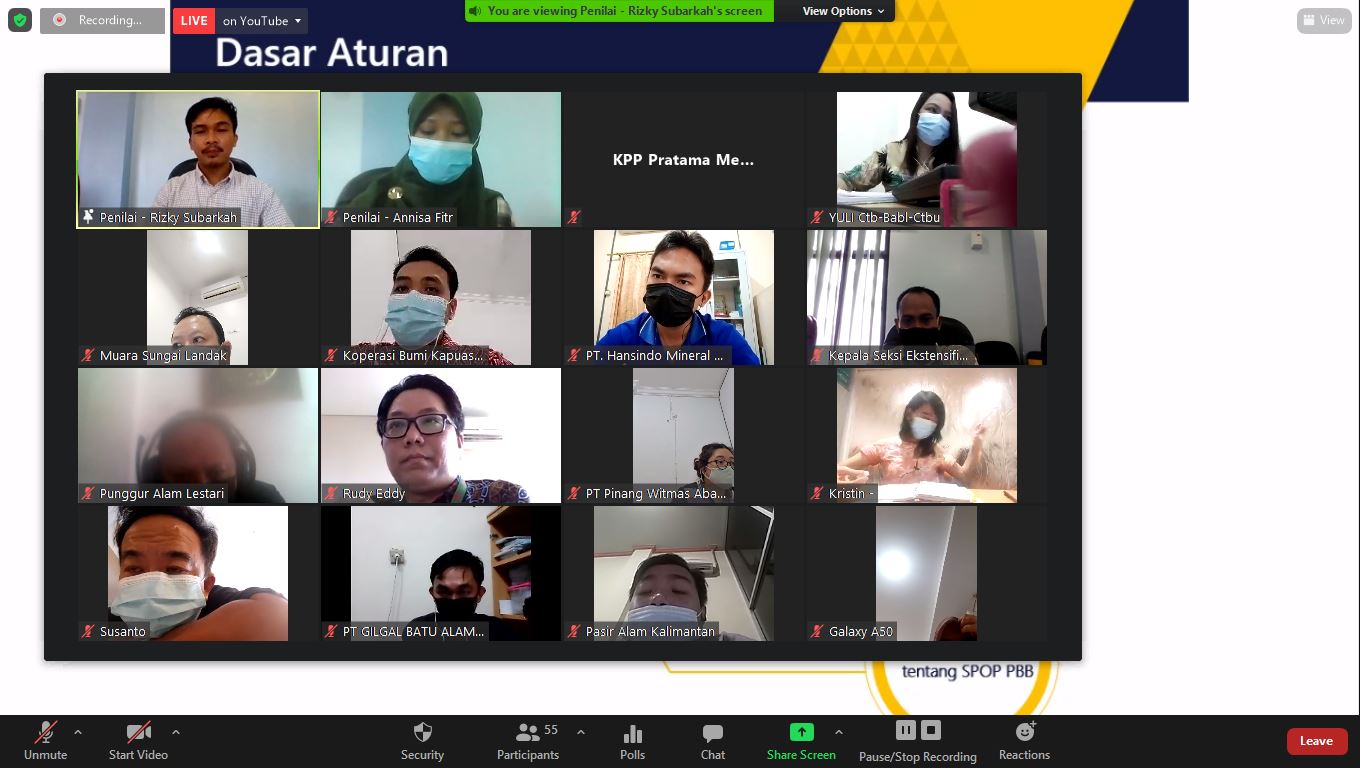Image resolution: width=1360 pixels, height=768 pixels.
Task: Open audio options arrow next to Unmute
Action: 78,732
